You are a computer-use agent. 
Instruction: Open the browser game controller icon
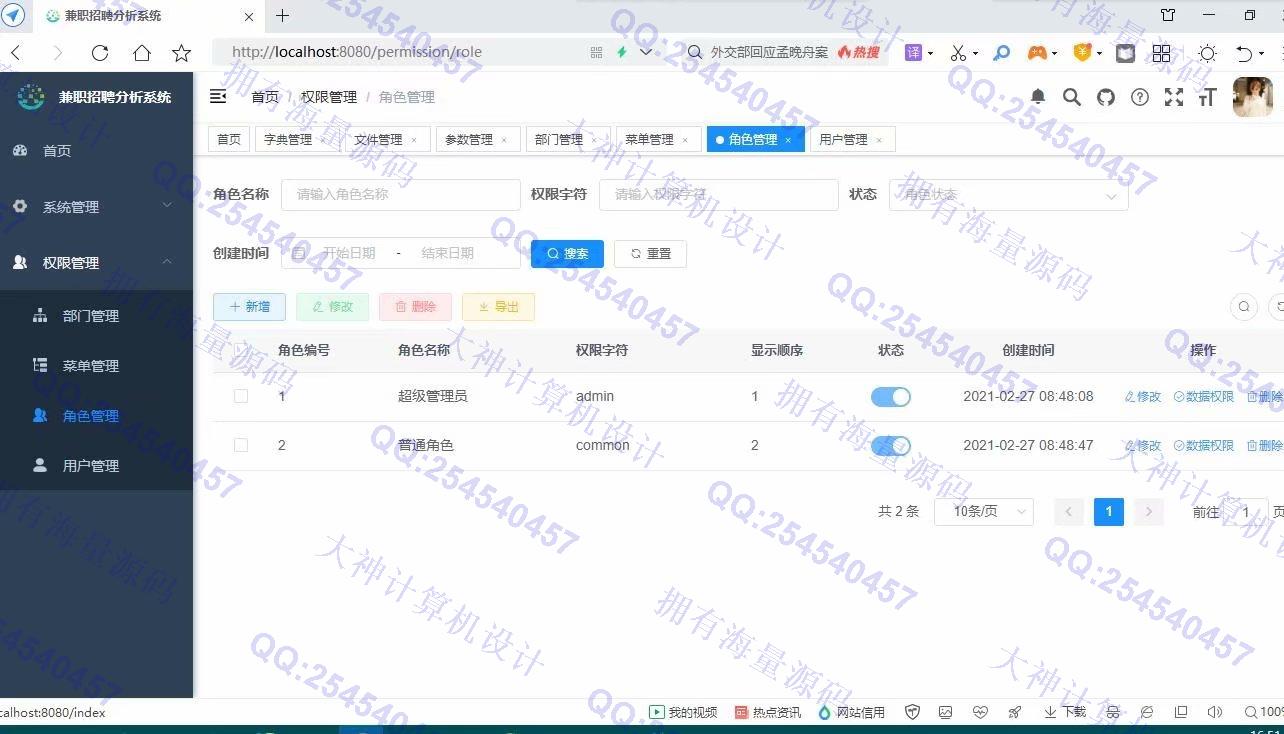(1037, 53)
